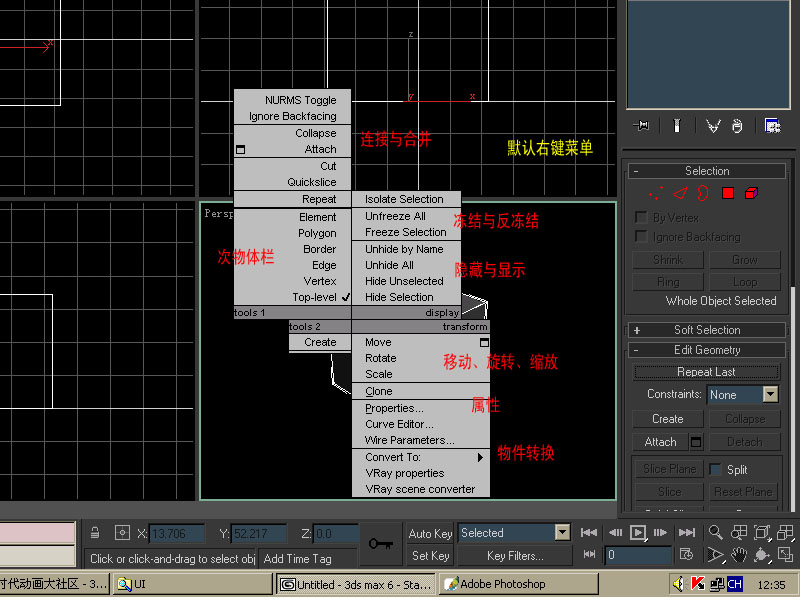The width and height of the screenshot is (800, 600).
Task: Click the X coordinate input field
Action: 177,533
